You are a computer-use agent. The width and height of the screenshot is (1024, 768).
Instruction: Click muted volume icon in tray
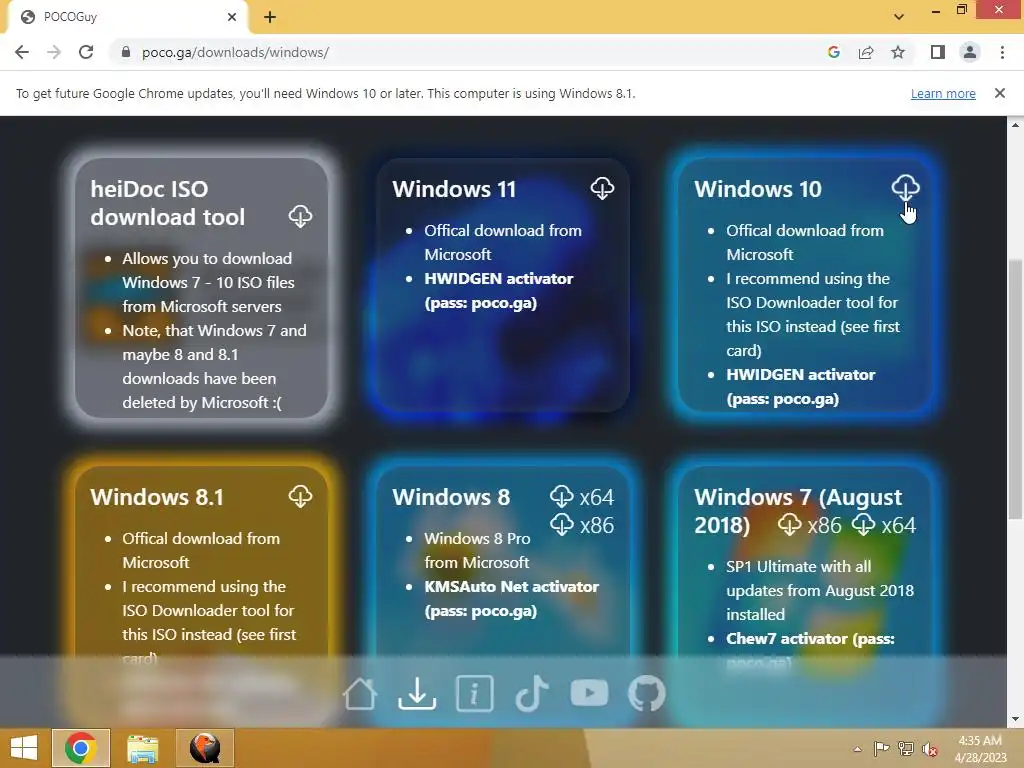click(x=929, y=749)
